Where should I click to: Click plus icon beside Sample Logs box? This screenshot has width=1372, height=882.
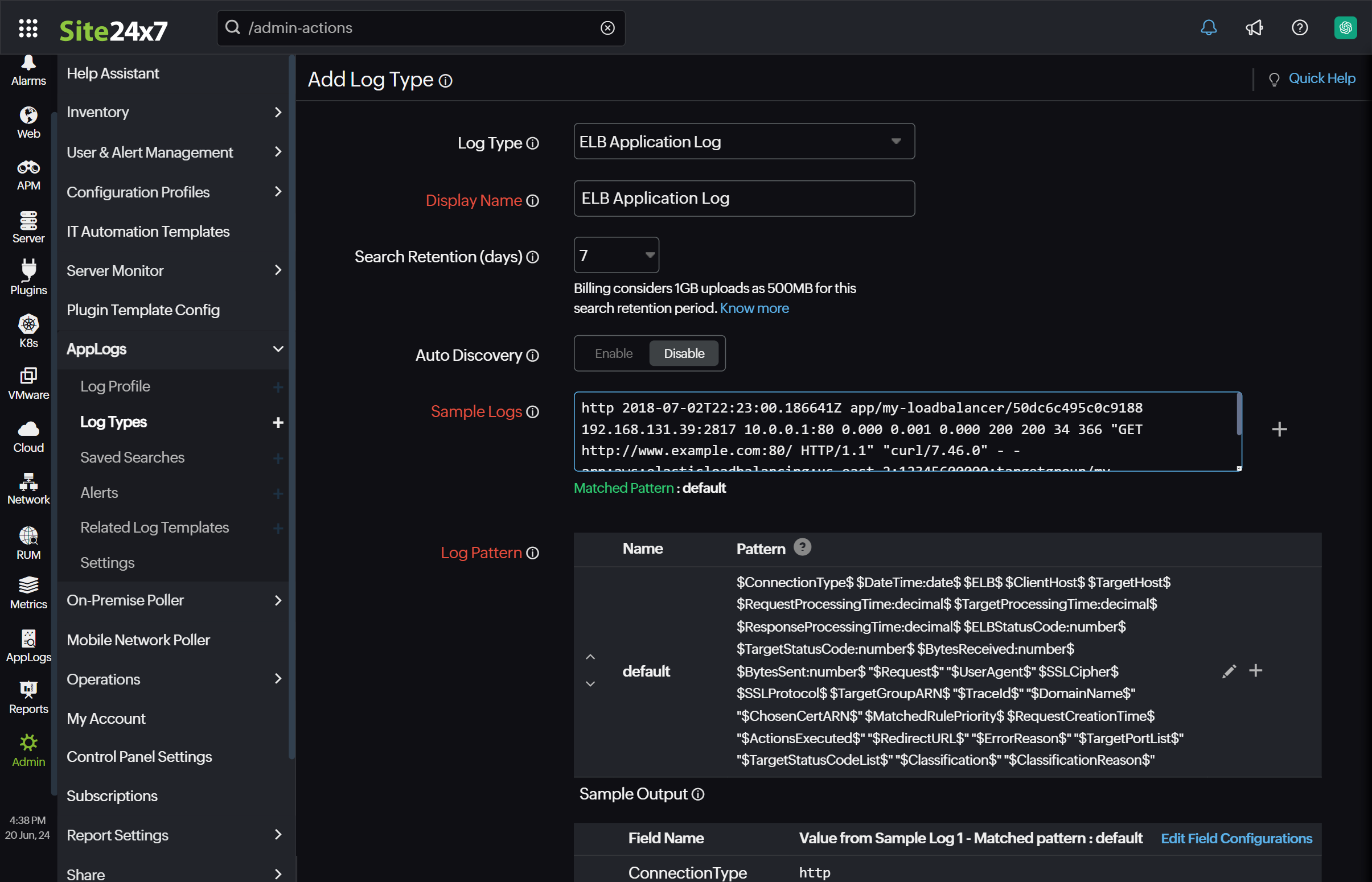(x=1279, y=429)
